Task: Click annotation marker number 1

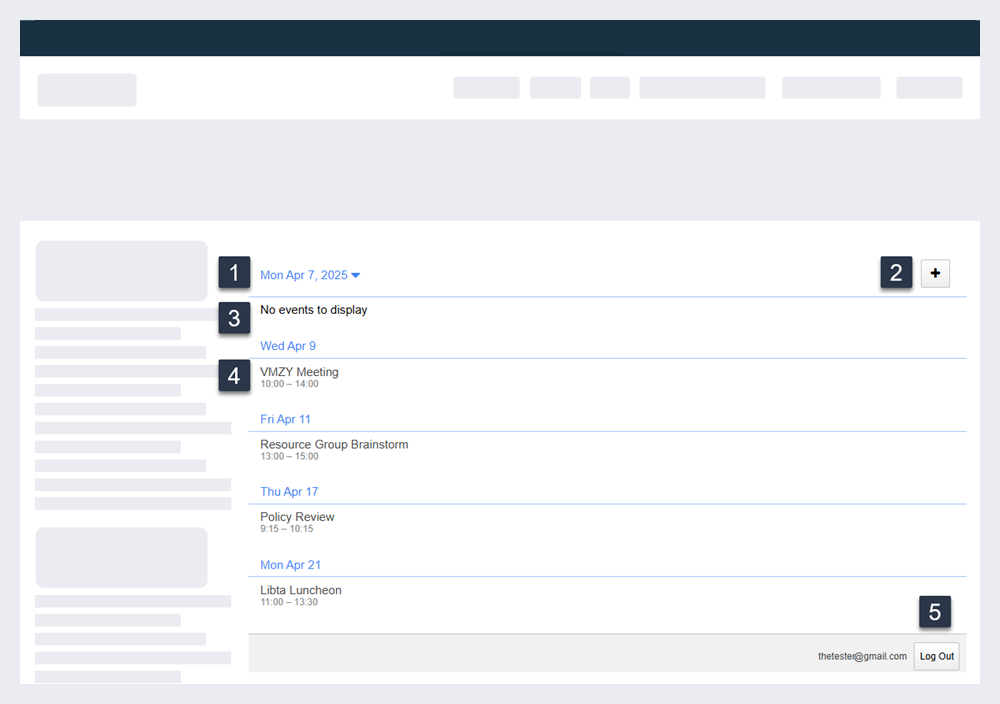Action: coord(234,272)
